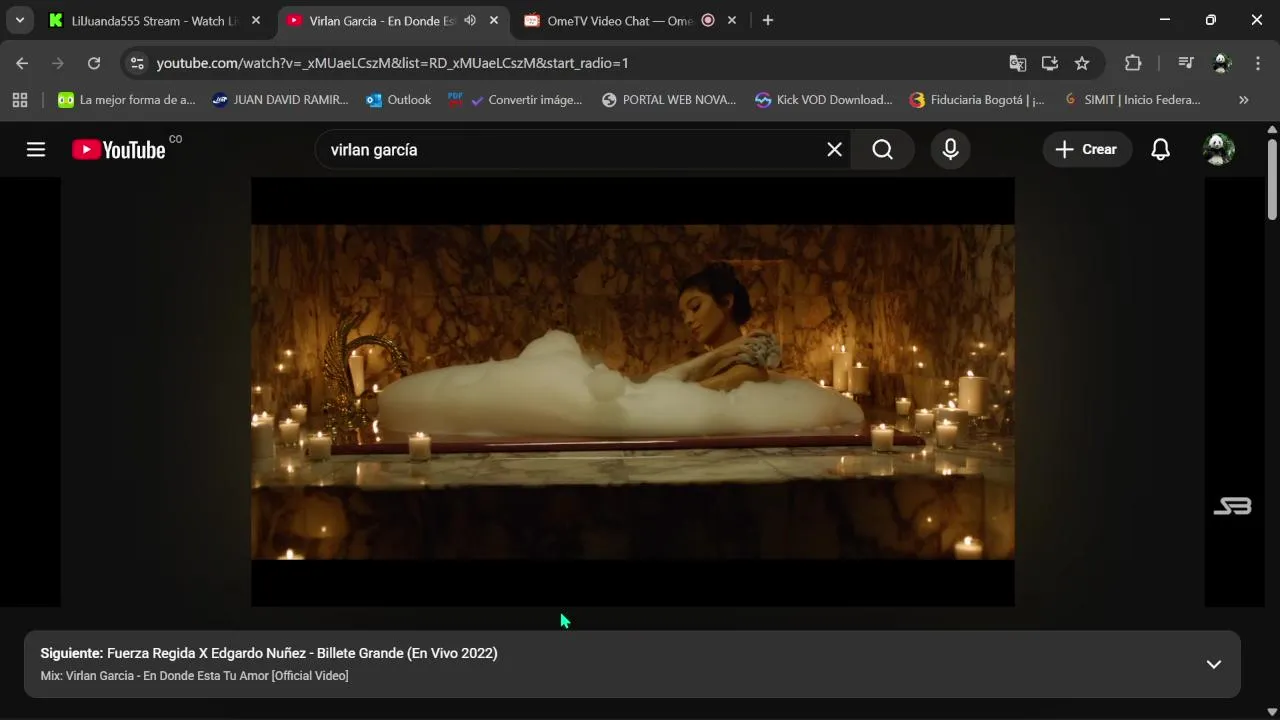The height and width of the screenshot is (720, 1280).
Task: Close the OmeTV Video Chat tab
Action: click(732, 20)
